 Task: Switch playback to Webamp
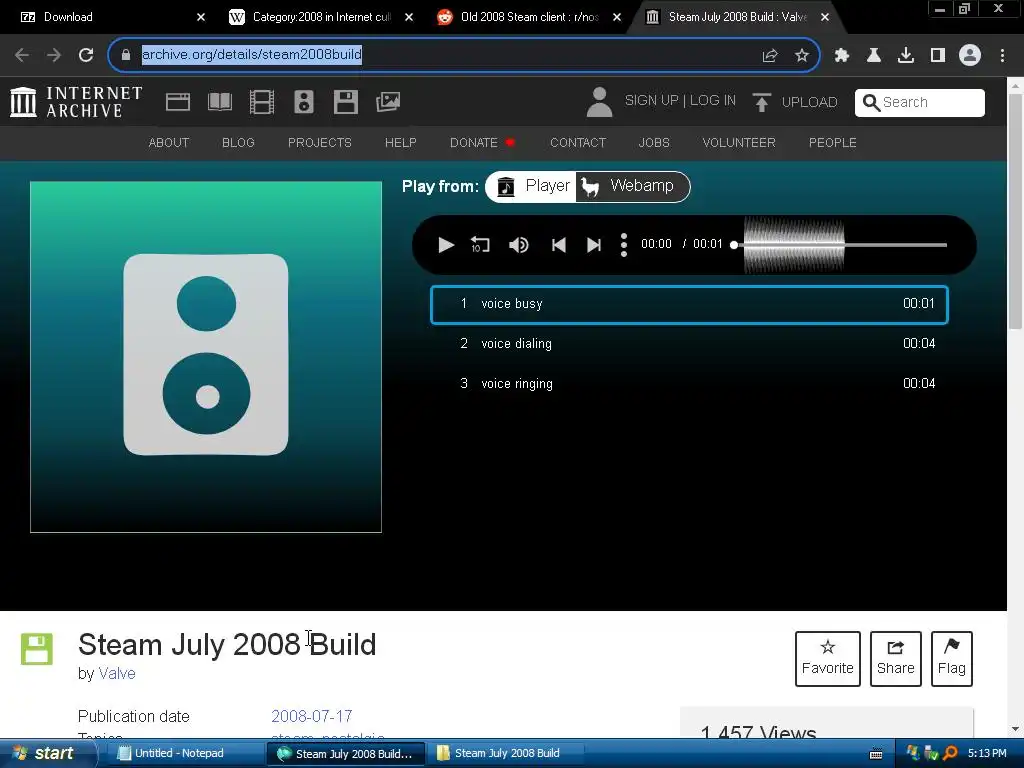click(x=632, y=186)
